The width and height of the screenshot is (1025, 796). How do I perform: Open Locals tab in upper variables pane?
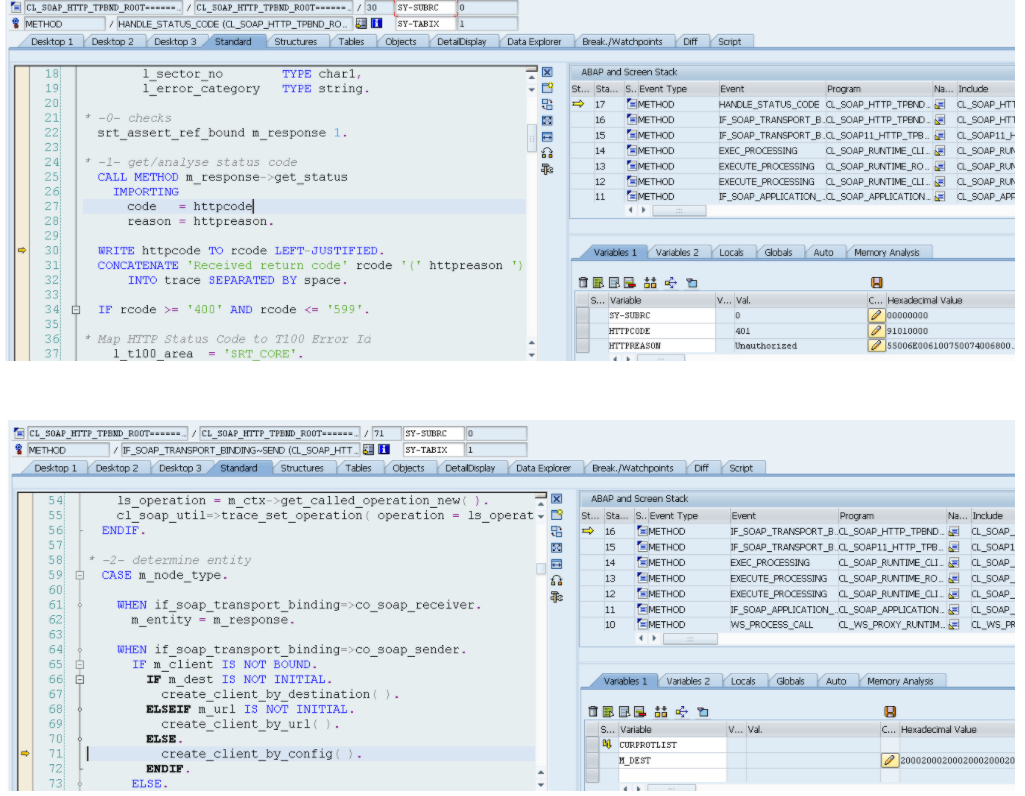coord(731,252)
